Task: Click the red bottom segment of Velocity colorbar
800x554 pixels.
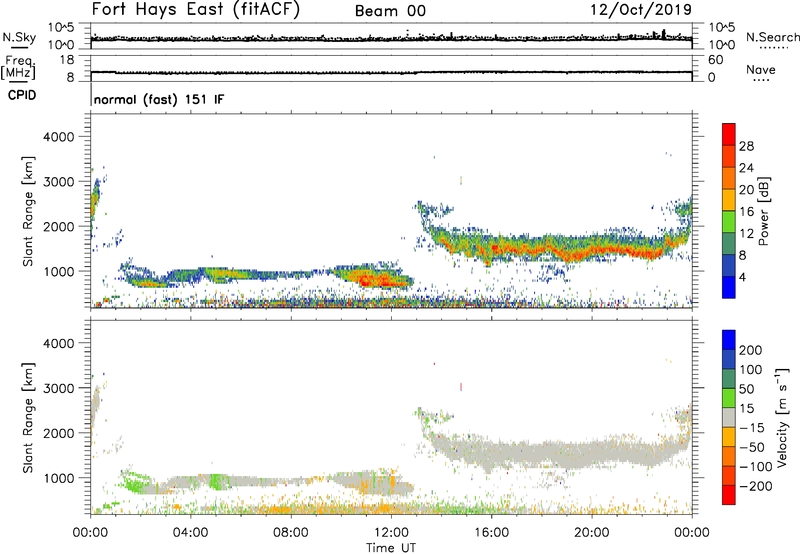Action: [729, 495]
